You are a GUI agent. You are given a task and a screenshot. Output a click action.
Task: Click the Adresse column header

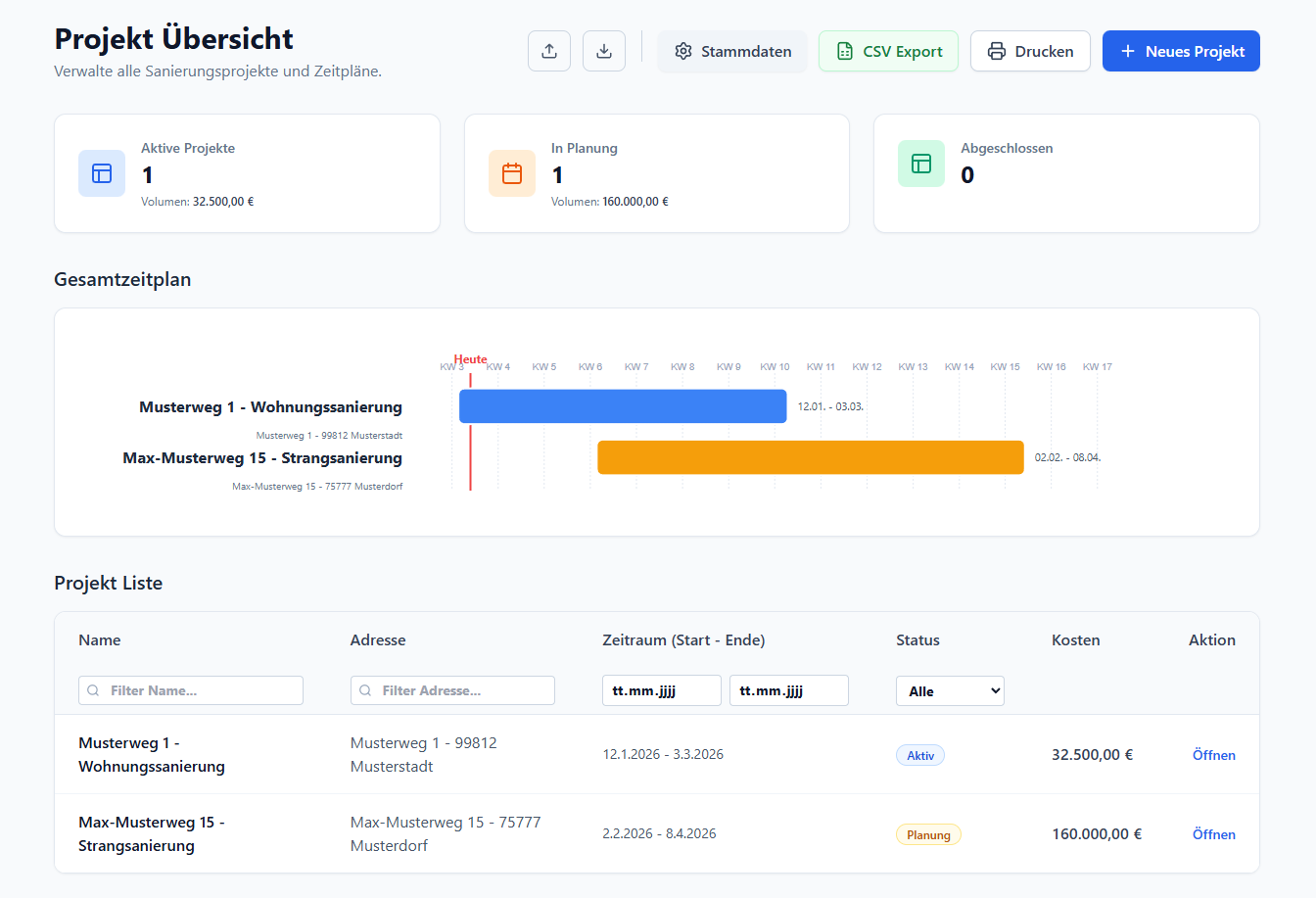click(x=378, y=640)
